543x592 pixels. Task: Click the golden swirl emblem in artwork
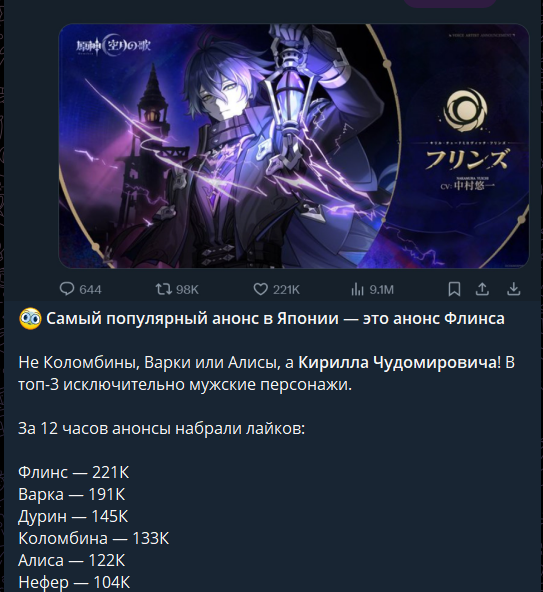[x=466, y=110]
